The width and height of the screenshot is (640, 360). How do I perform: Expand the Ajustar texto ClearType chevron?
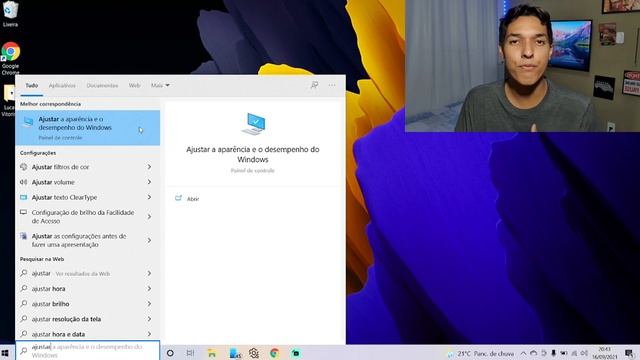[x=149, y=197]
